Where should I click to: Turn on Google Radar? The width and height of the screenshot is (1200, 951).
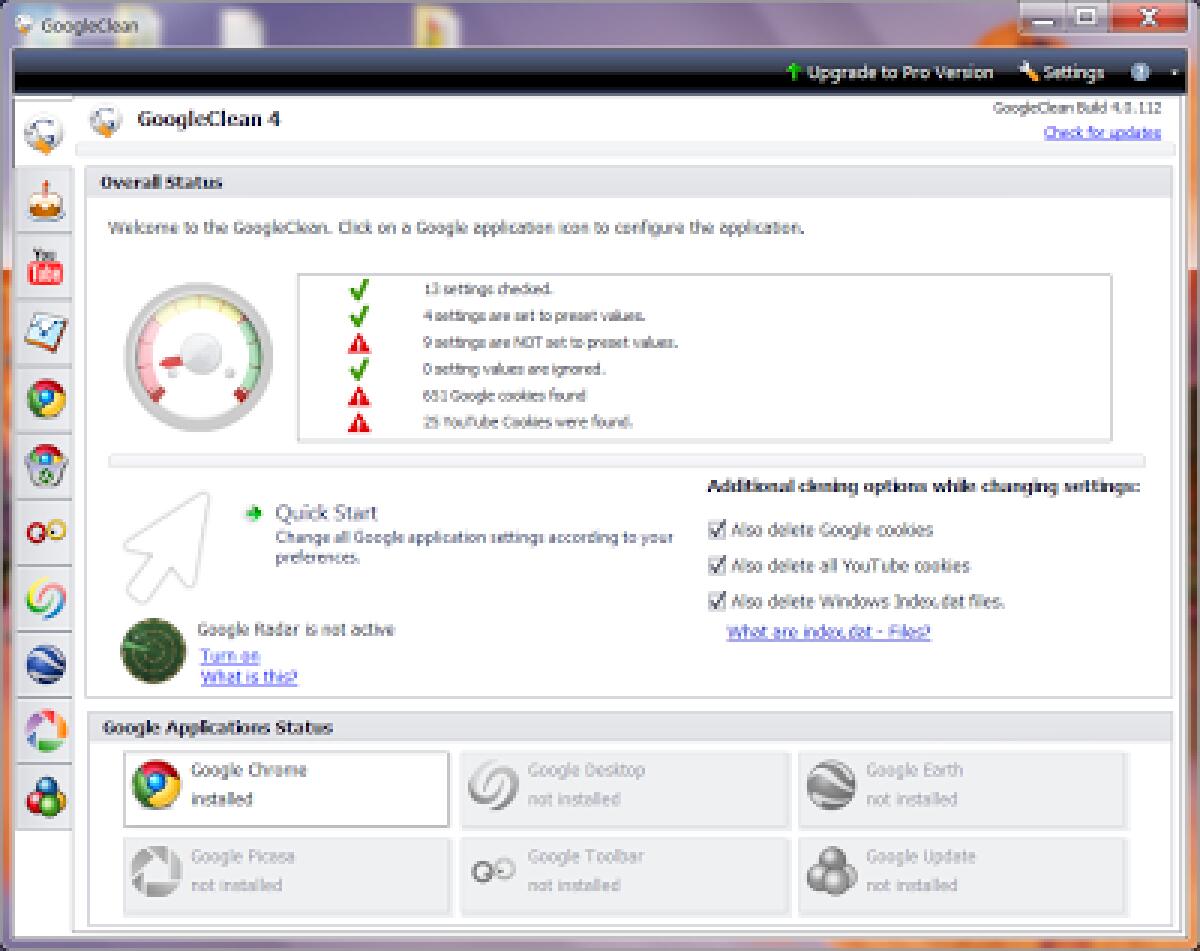coord(232,657)
